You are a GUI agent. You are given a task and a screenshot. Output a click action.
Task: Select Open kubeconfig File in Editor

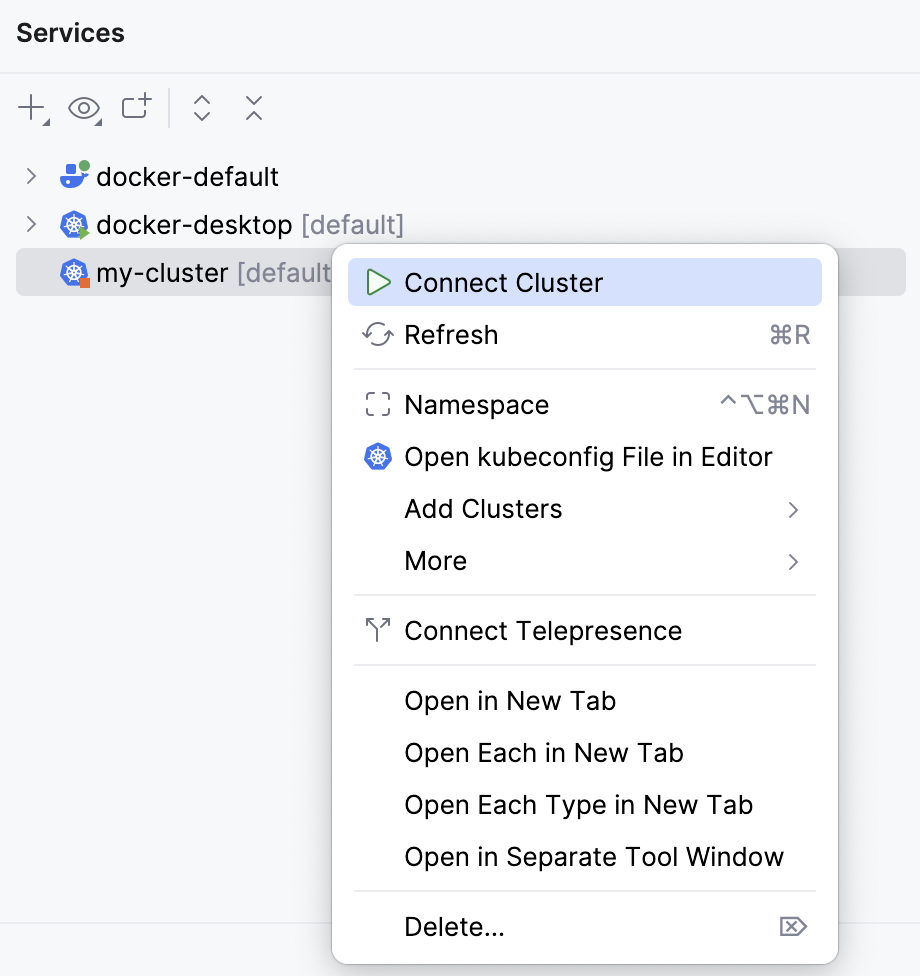[x=588, y=457]
